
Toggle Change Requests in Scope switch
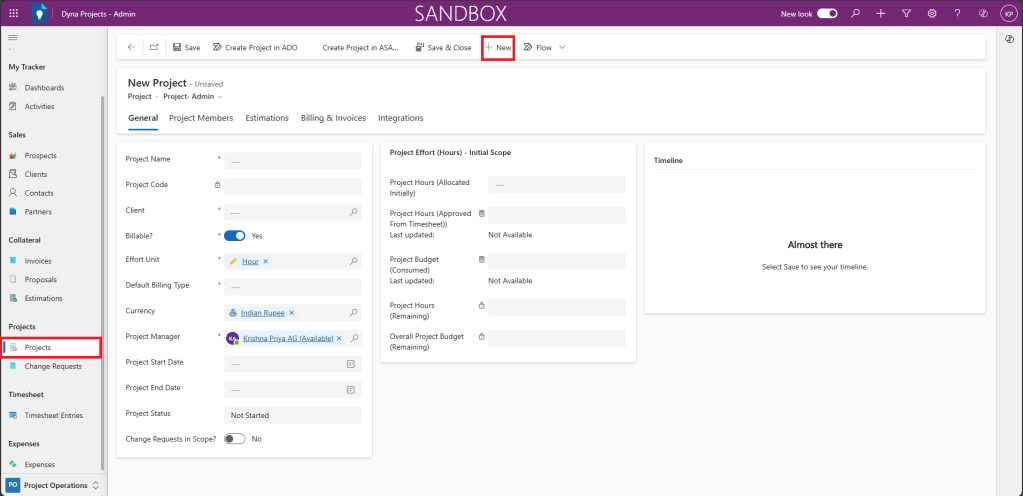234,439
